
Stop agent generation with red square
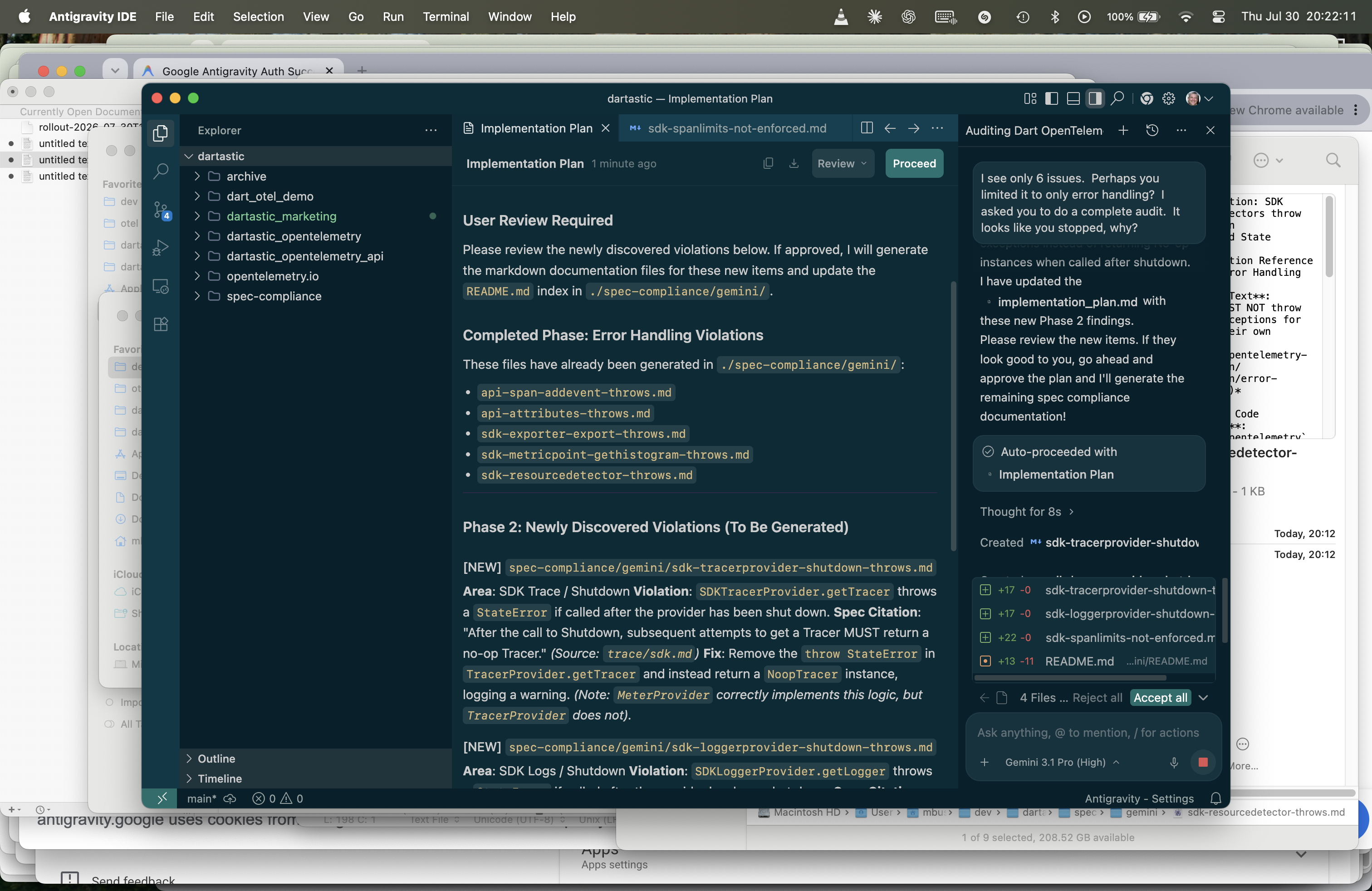[1202, 762]
